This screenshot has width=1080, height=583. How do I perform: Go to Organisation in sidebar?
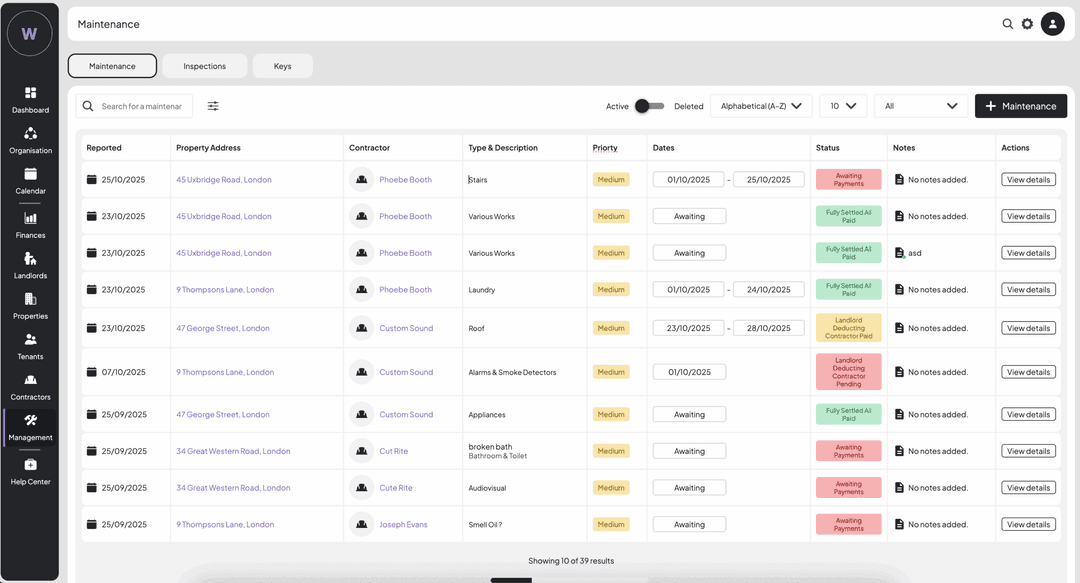30,140
